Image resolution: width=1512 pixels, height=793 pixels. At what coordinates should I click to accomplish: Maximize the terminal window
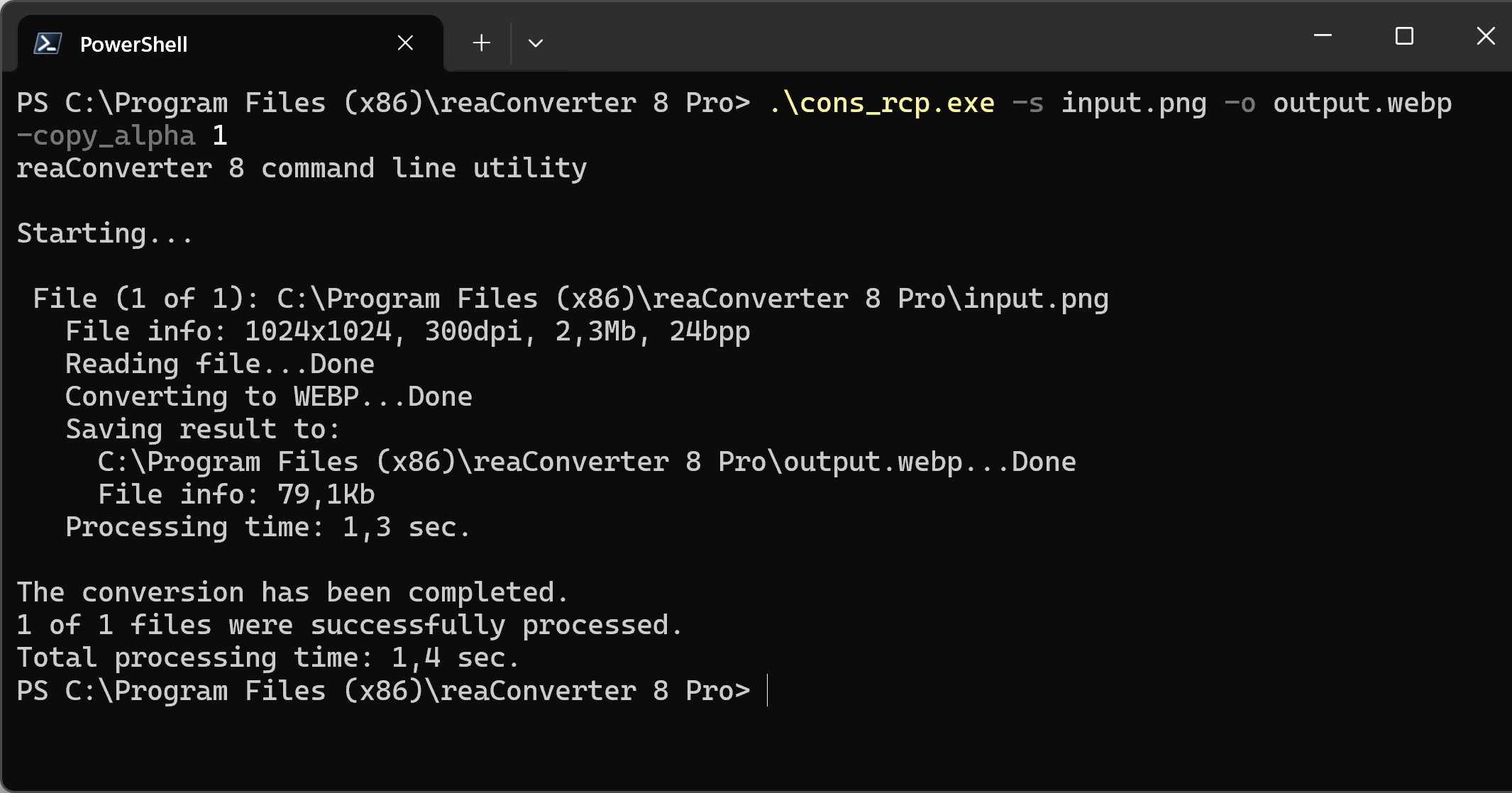click(1404, 35)
